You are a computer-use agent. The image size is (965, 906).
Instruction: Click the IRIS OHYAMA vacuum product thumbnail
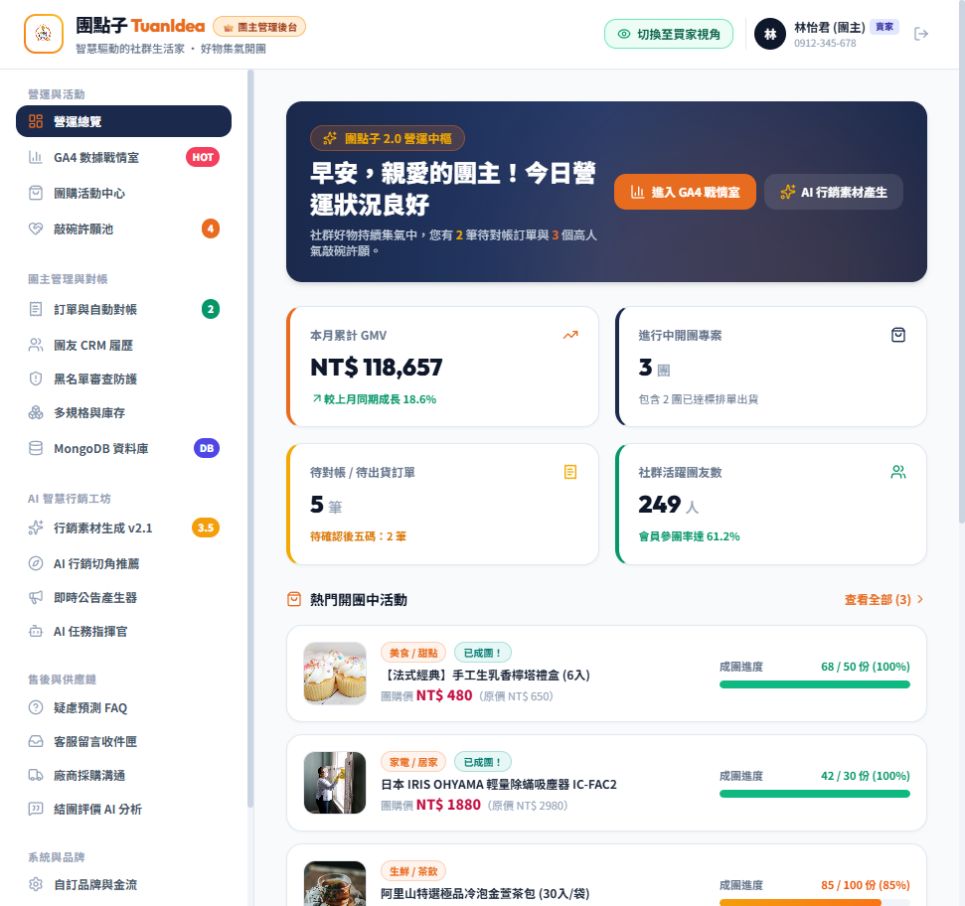[x=335, y=783]
